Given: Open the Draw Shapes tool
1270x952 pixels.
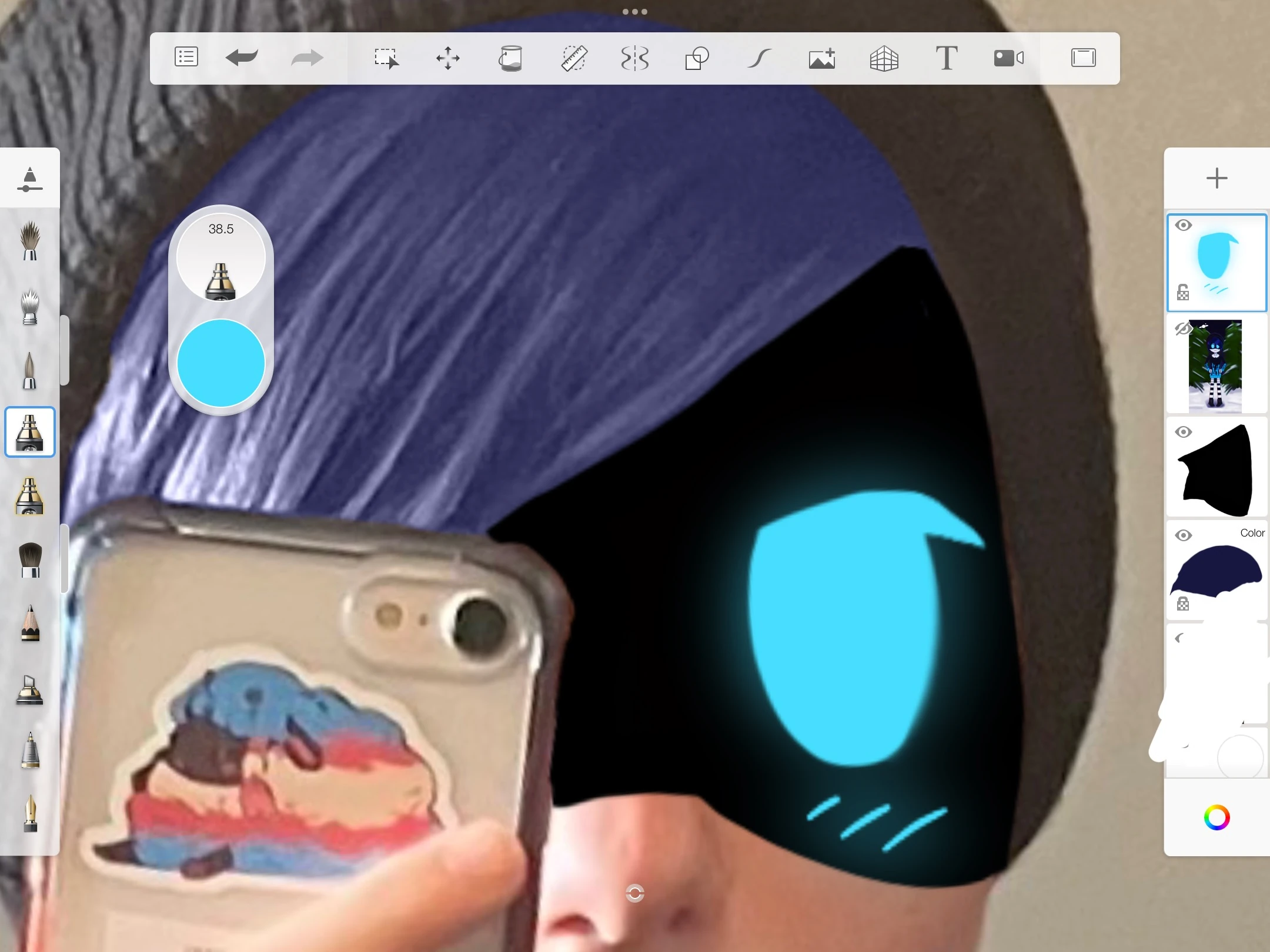Looking at the screenshot, I should pyautogui.click(x=697, y=58).
